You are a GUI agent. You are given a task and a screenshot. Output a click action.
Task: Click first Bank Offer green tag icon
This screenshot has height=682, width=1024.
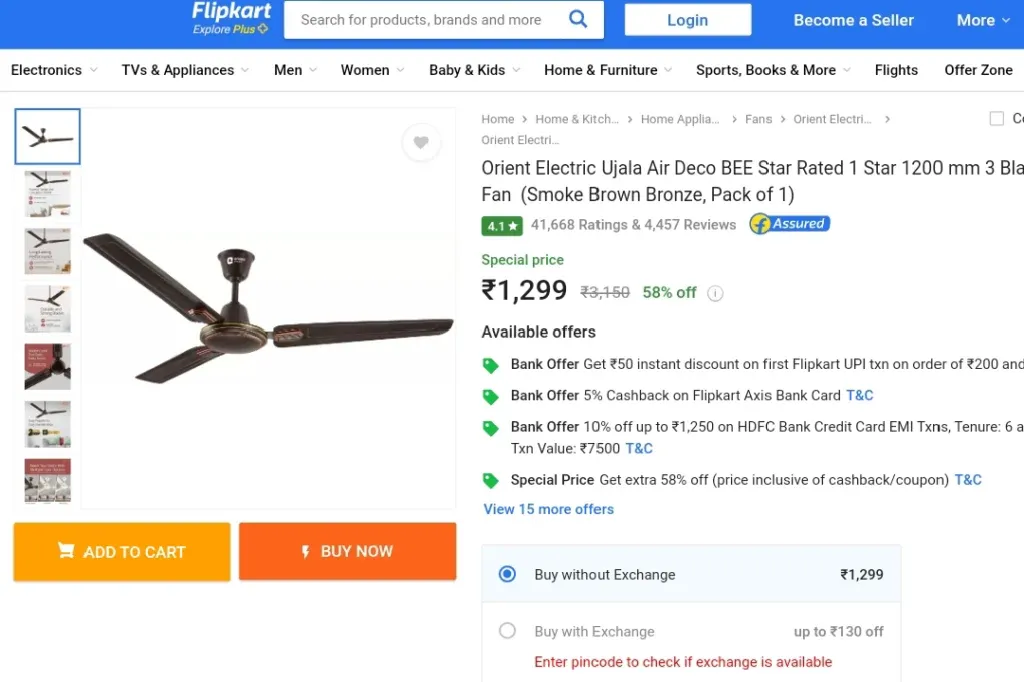tap(490, 365)
